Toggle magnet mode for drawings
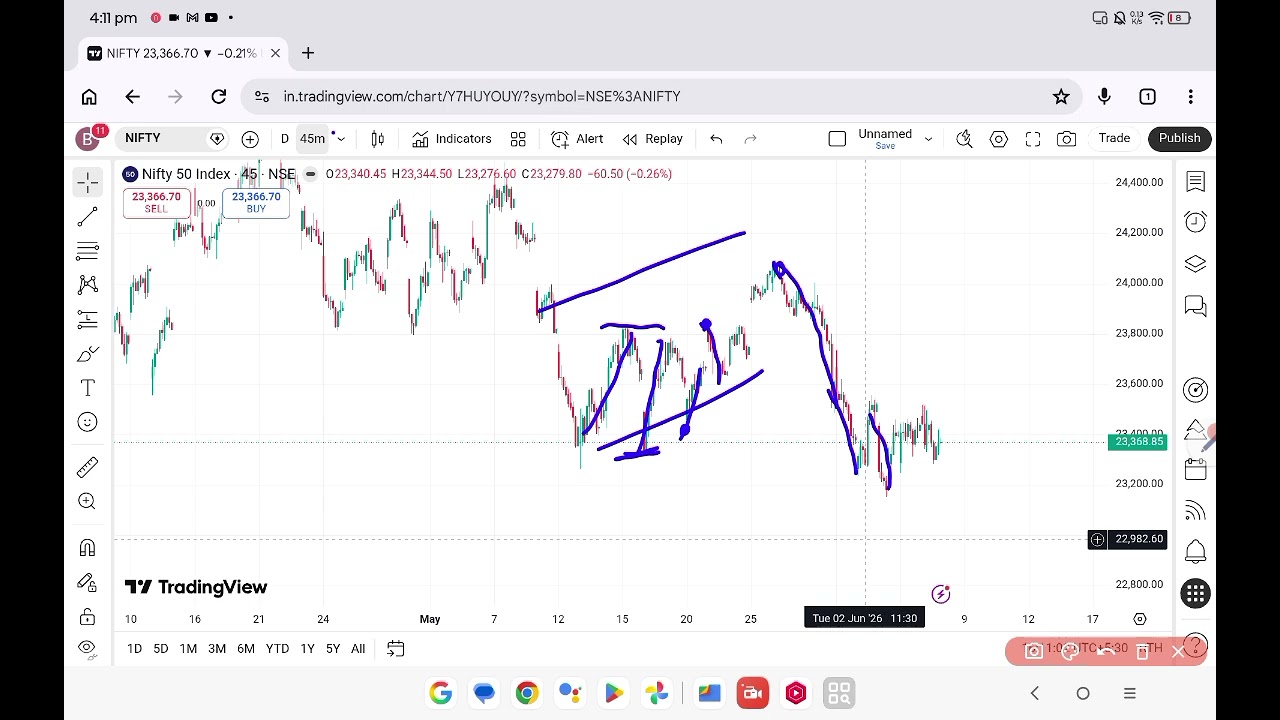Image resolution: width=1280 pixels, height=720 pixels. tap(88, 547)
